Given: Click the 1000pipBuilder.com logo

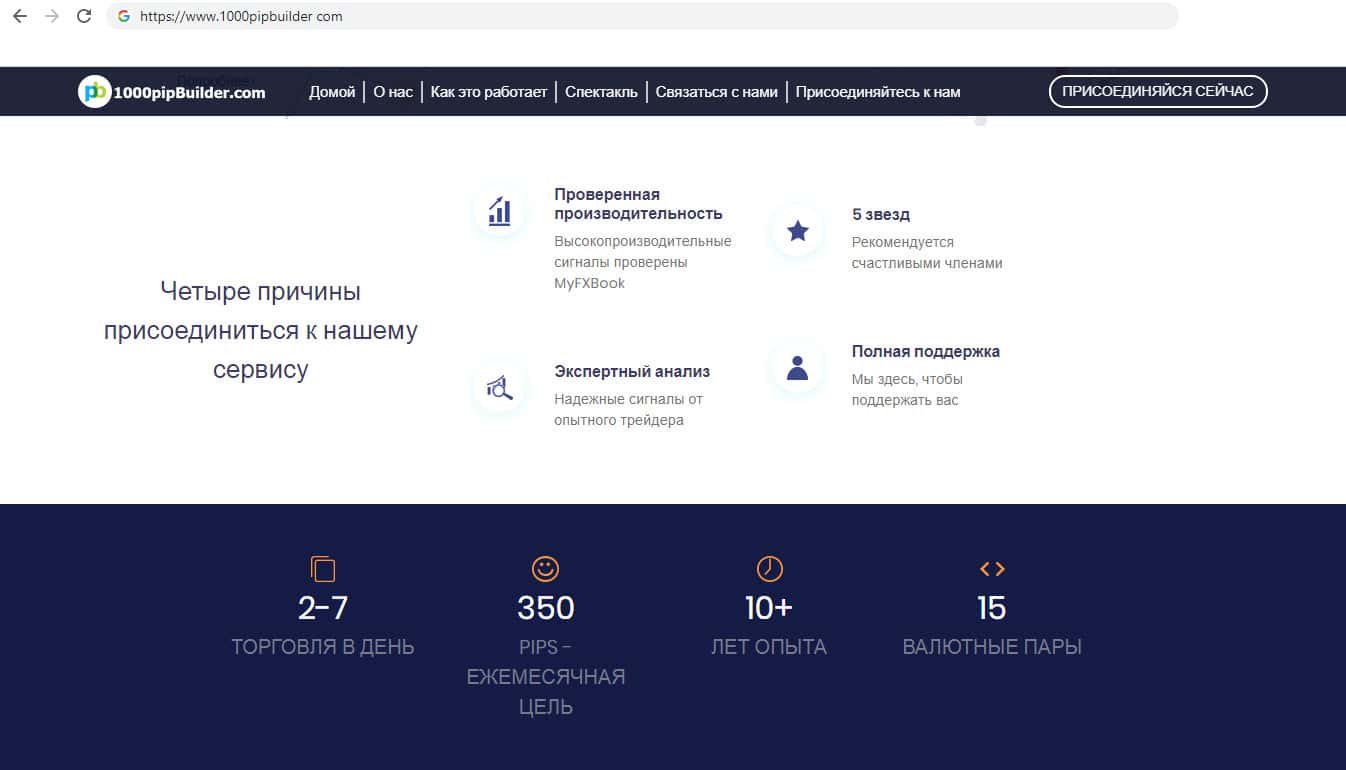Looking at the screenshot, I should click(172, 92).
